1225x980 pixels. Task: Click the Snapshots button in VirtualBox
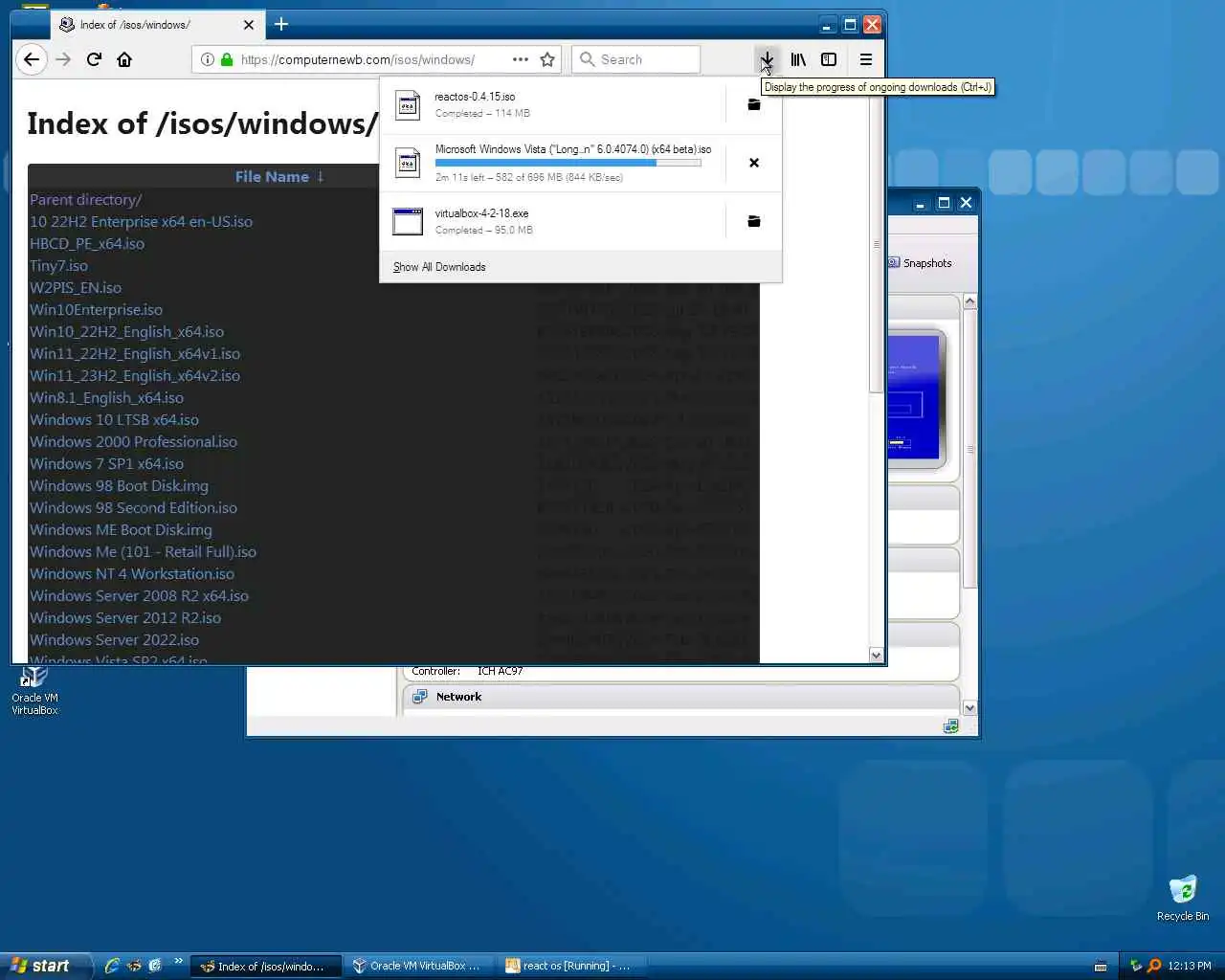[x=921, y=263]
